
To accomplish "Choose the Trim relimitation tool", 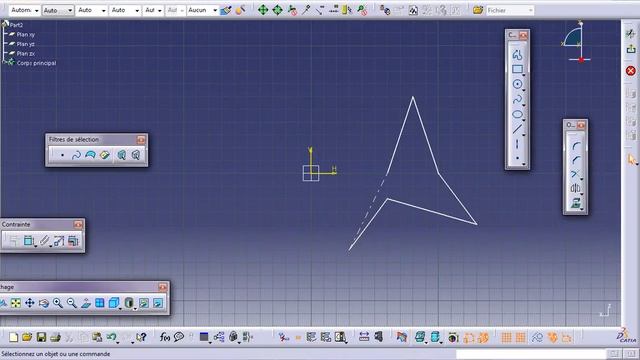I will (576, 174).
